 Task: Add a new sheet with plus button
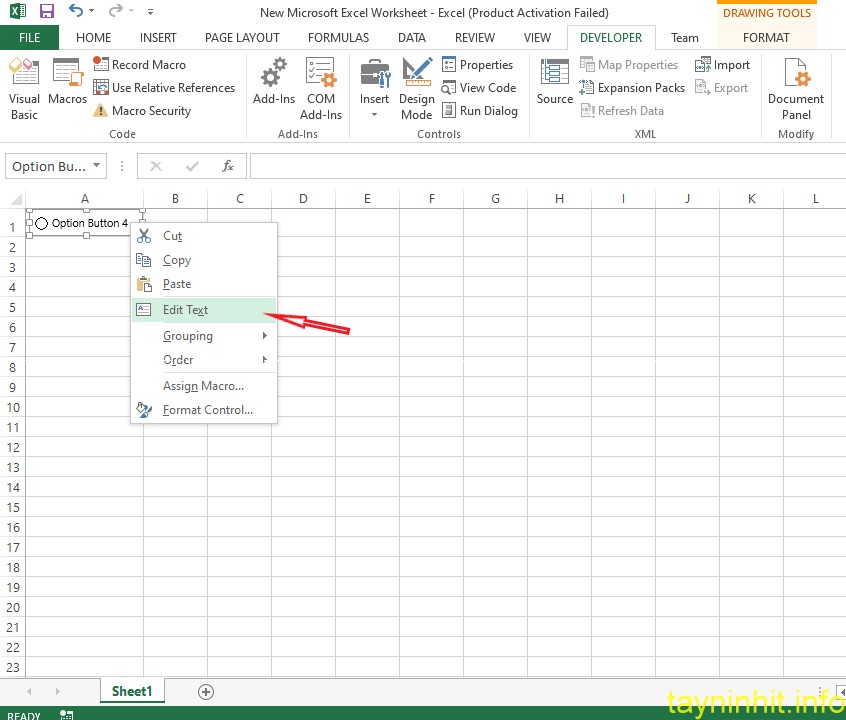point(206,692)
